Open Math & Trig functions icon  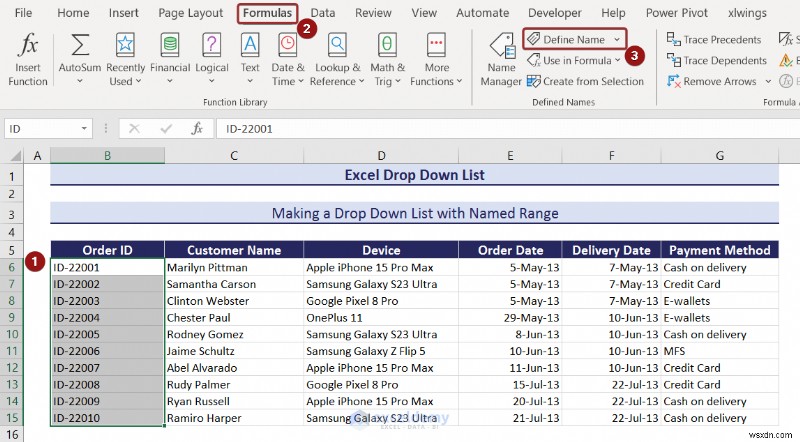tap(387, 45)
